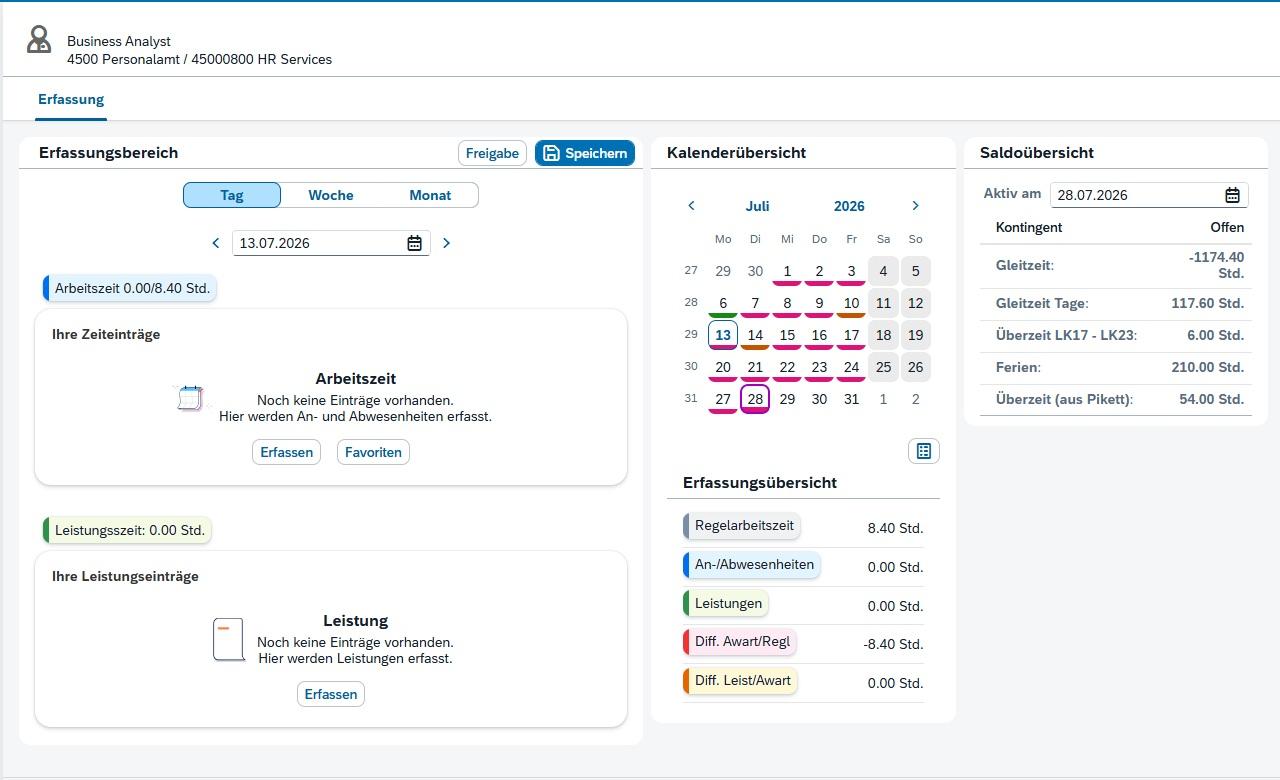The width and height of the screenshot is (1280, 780).
Task: Switch to Tag view
Action: click(232, 195)
